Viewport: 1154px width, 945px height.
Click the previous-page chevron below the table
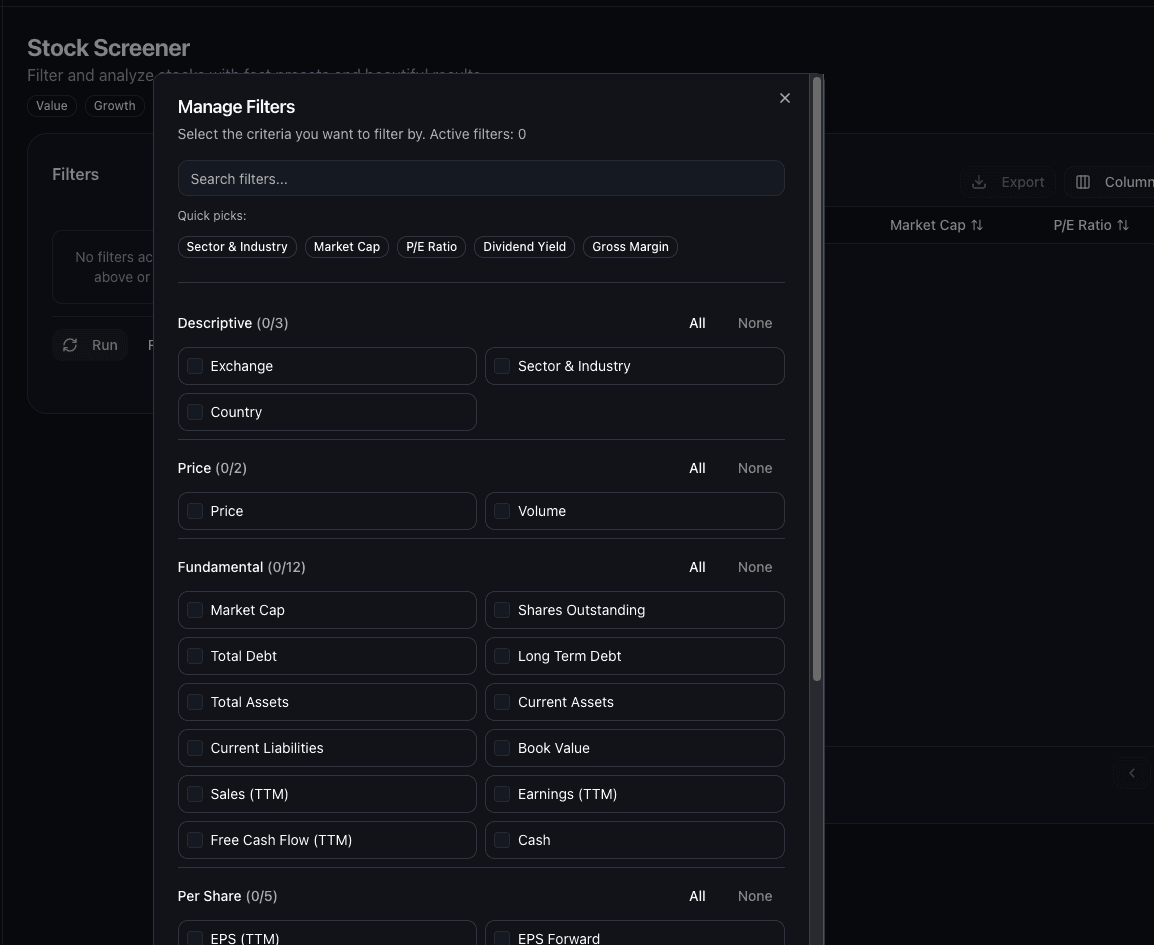click(1131, 772)
